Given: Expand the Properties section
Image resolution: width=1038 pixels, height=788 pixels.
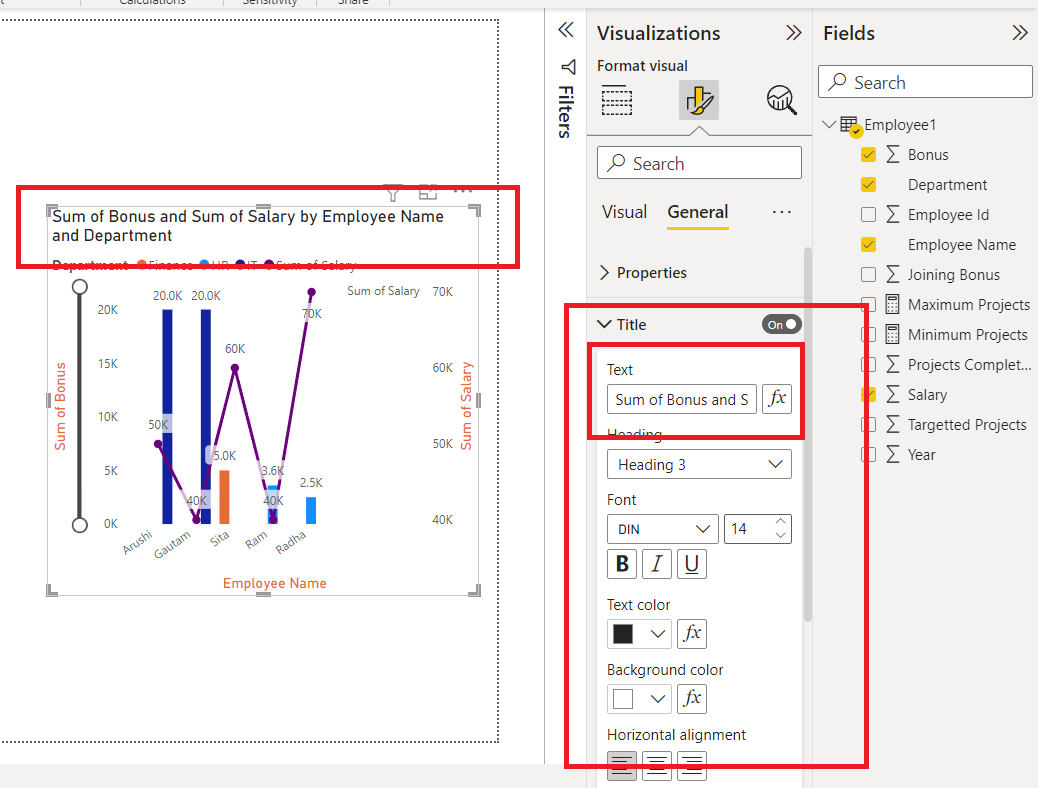Looking at the screenshot, I should (x=643, y=273).
